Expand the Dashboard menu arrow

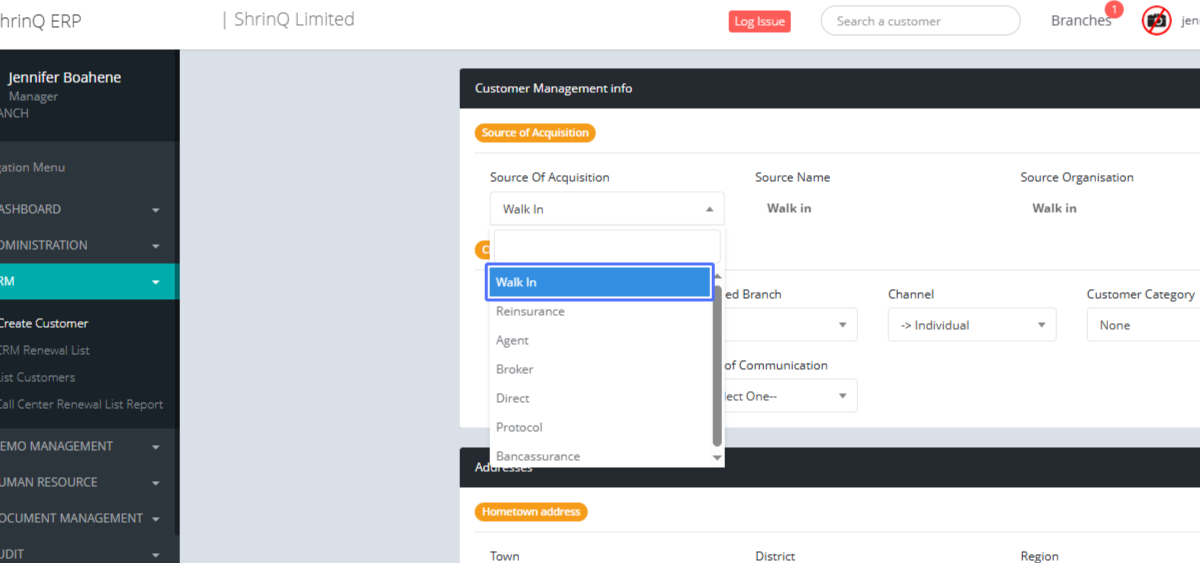coord(155,210)
